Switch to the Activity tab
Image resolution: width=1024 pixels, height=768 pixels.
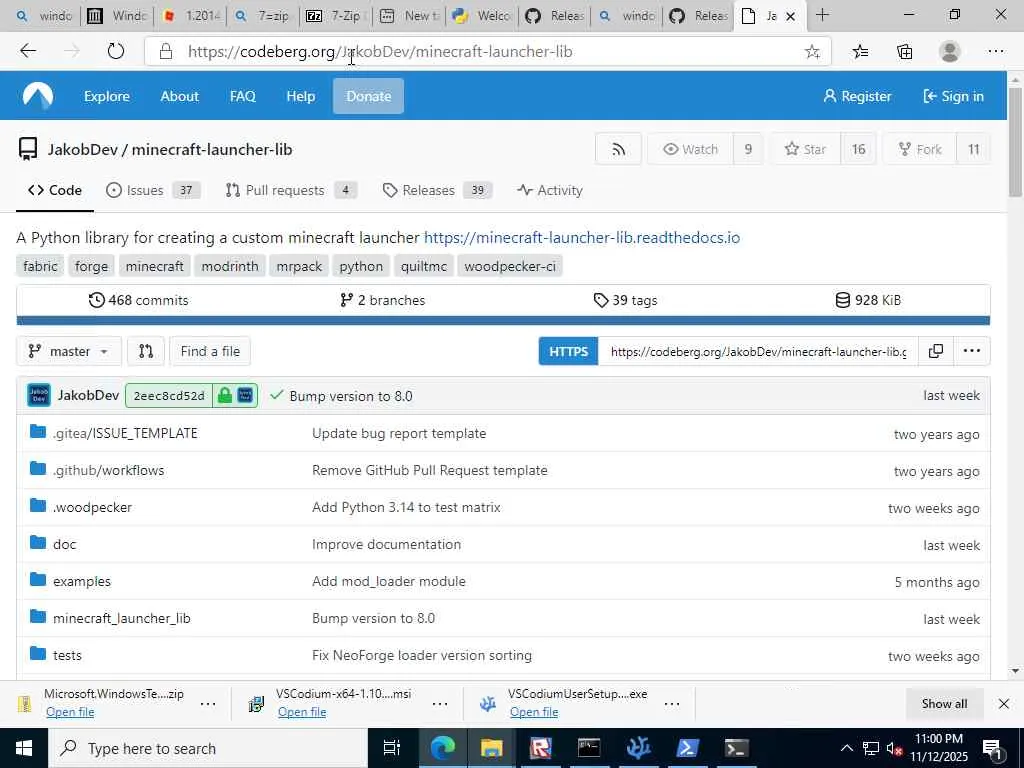pos(550,190)
